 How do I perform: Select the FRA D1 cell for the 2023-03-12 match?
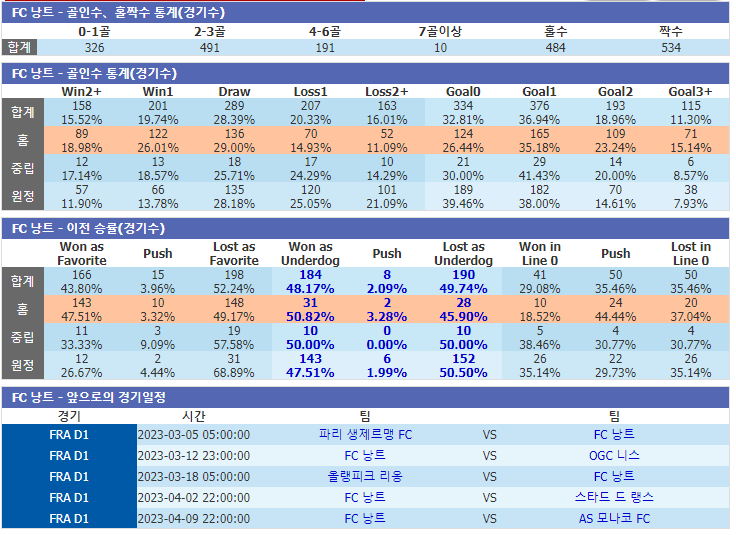pos(69,456)
